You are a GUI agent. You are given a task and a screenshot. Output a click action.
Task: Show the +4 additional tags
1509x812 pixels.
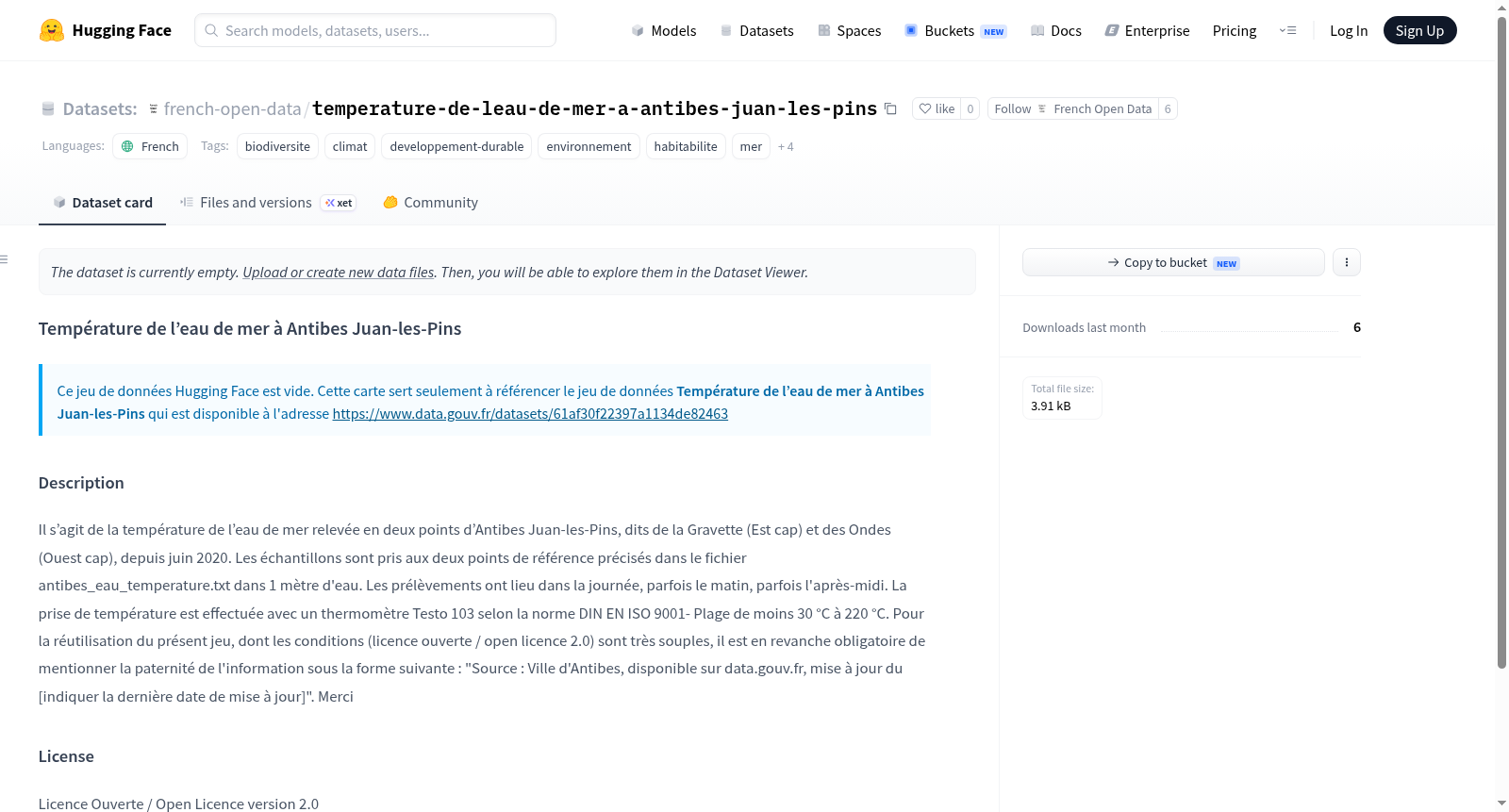click(x=786, y=147)
